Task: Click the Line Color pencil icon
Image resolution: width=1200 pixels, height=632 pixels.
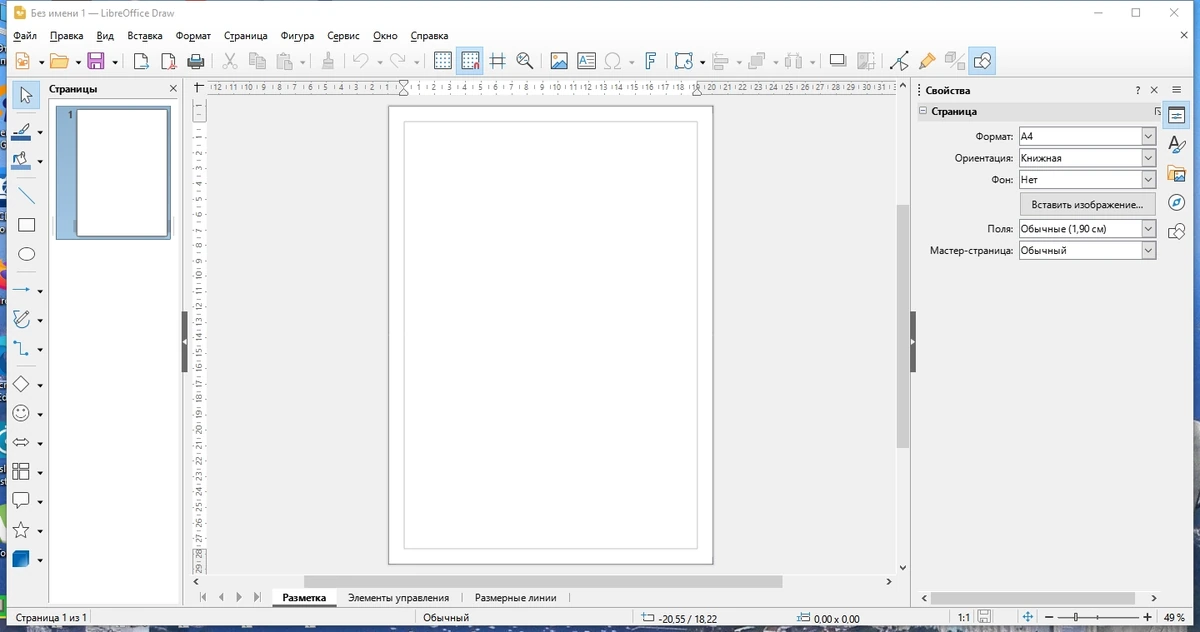Action: pyautogui.click(x=22, y=131)
